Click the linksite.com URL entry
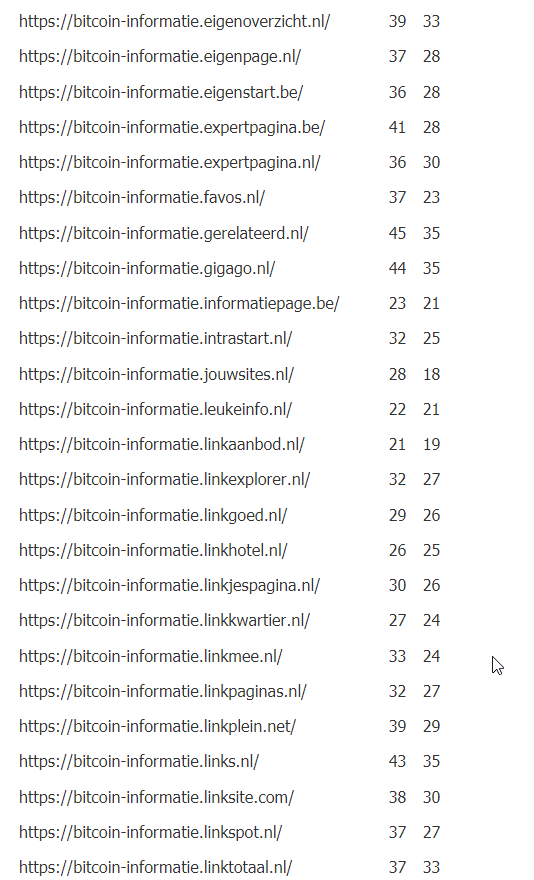This screenshot has height=880, width=534. pyautogui.click(x=157, y=798)
